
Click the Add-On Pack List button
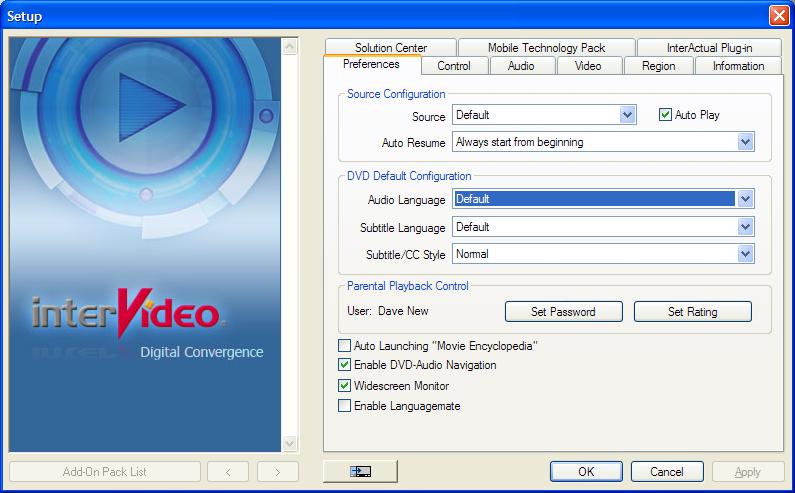(x=104, y=472)
